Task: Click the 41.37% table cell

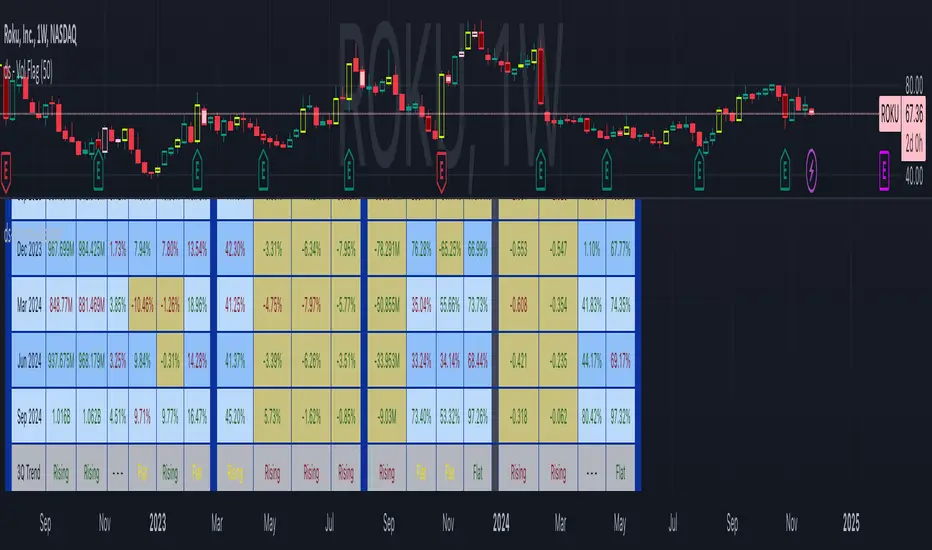Action: [235, 360]
